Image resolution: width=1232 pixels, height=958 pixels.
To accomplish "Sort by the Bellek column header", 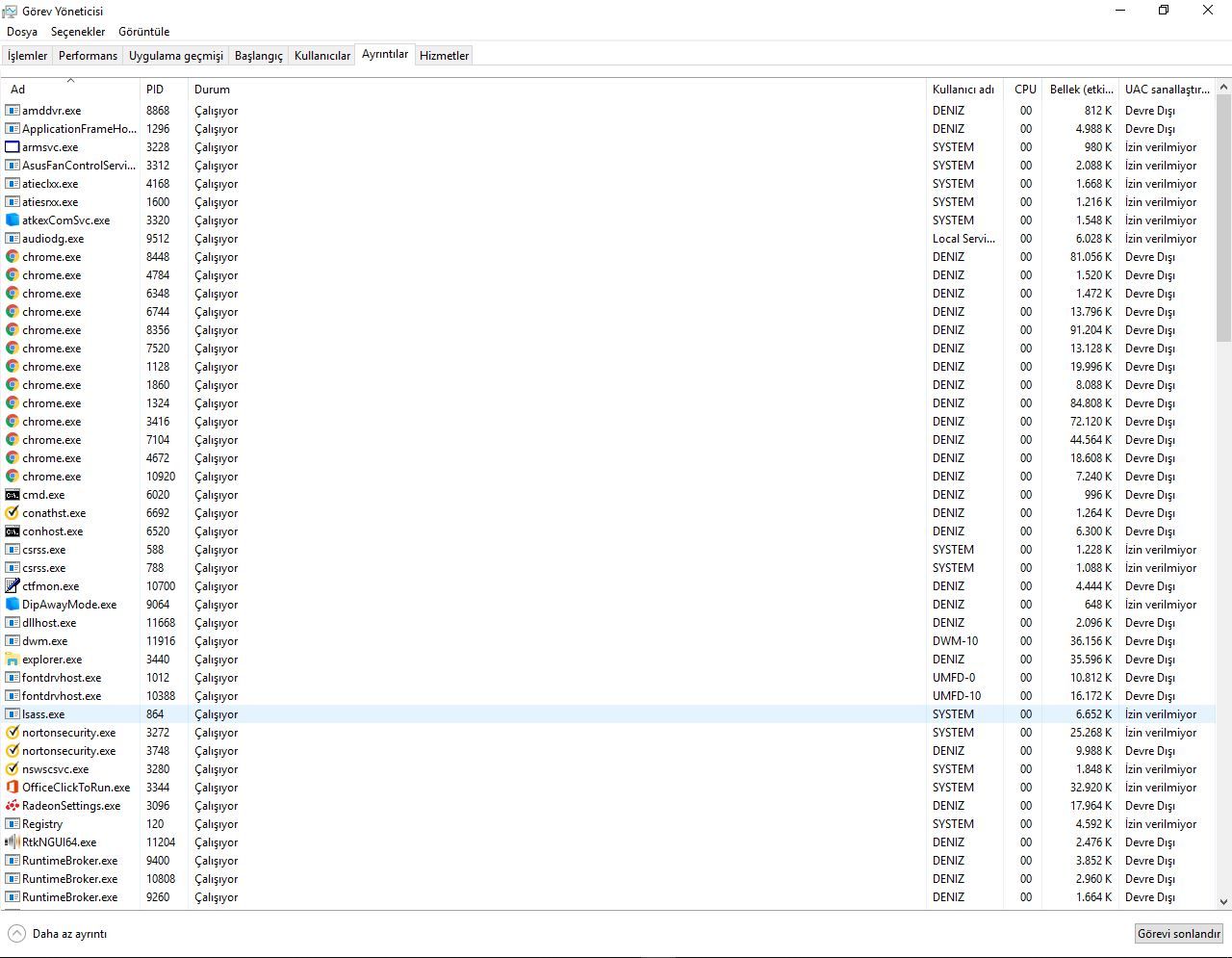I will click(1080, 90).
